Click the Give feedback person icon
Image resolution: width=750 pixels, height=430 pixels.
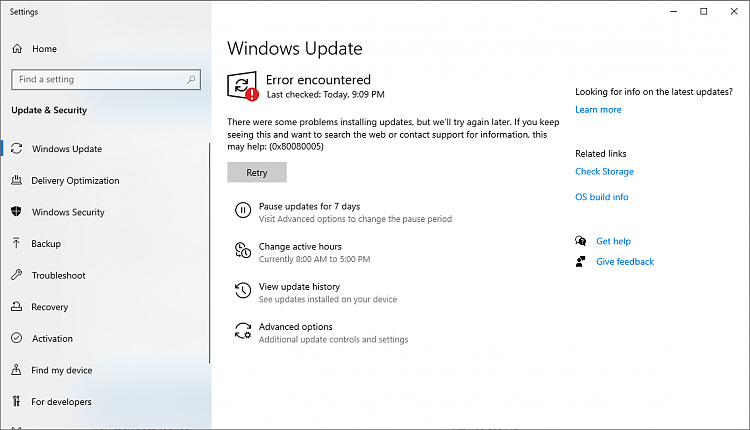click(x=581, y=262)
